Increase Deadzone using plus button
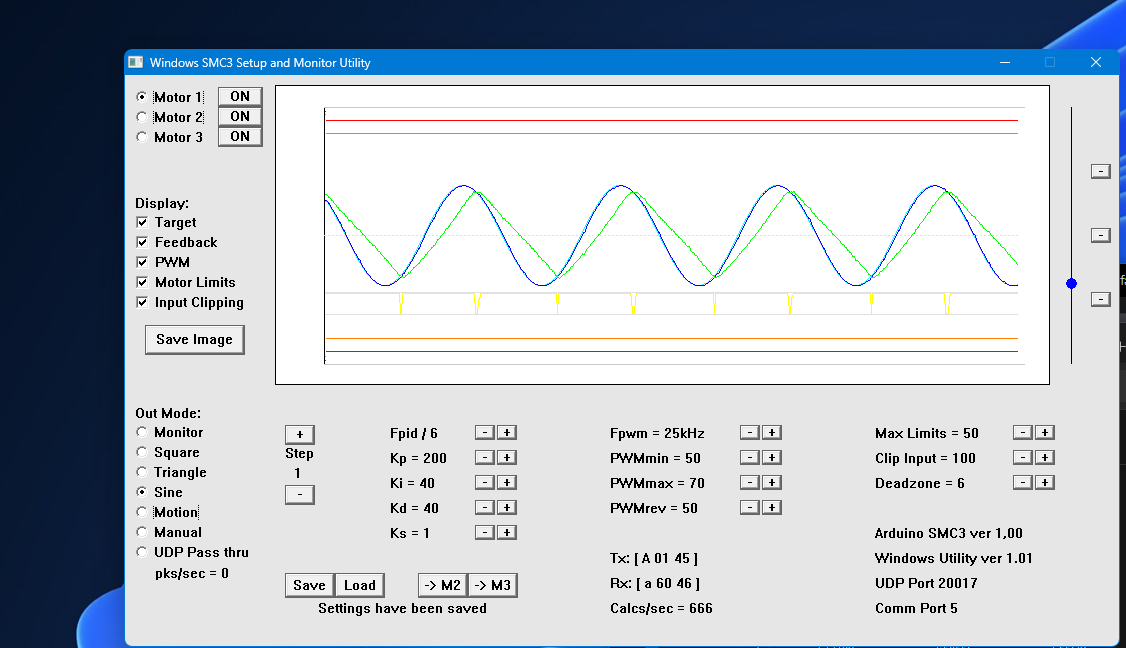 [x=1044, y=483]
